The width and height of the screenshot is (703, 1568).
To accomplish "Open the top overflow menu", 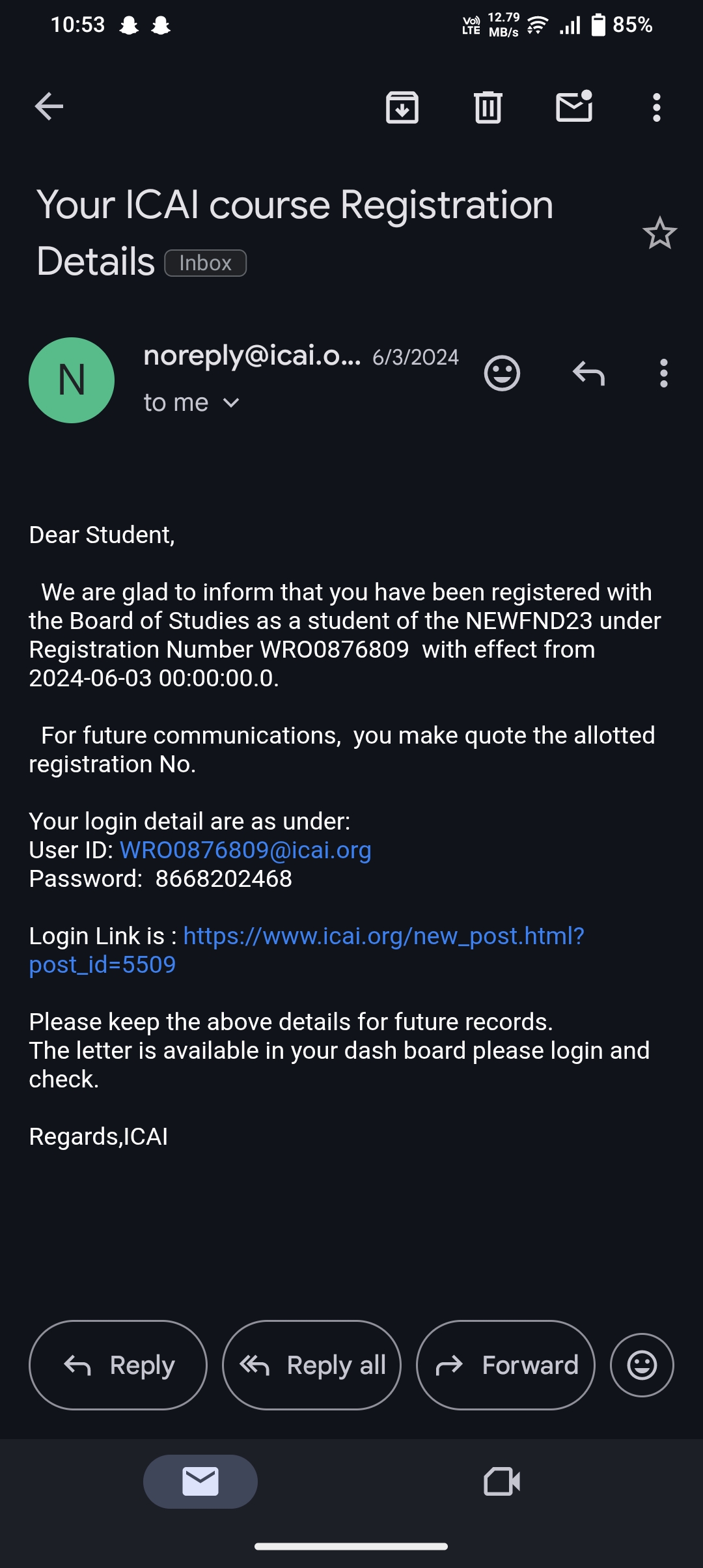I will click(x=656, y=107).
